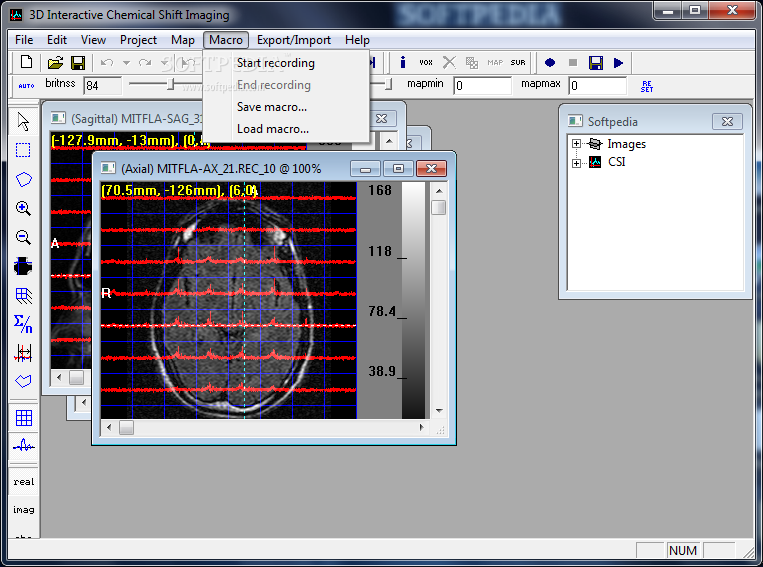
Task: Click the RESET button
Action: 647,86
